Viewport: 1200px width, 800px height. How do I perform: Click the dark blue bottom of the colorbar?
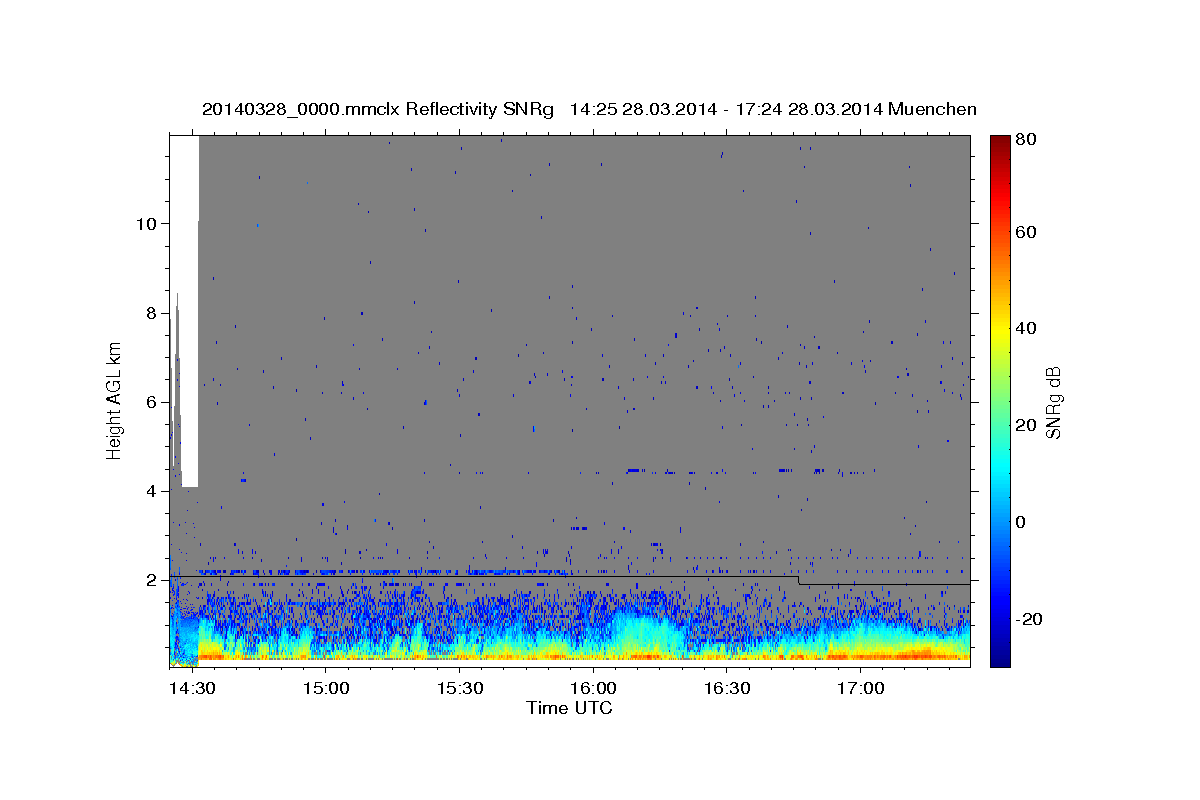point(999,657)
